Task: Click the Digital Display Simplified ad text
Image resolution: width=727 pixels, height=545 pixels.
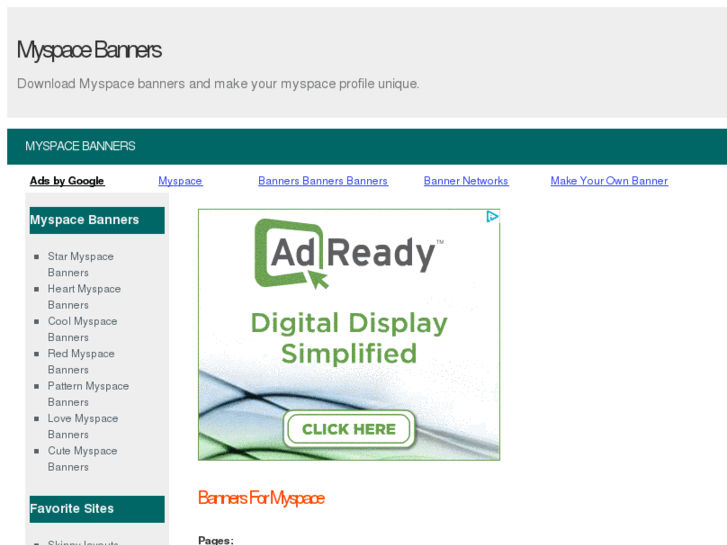Action: click(x=349, y=338)
